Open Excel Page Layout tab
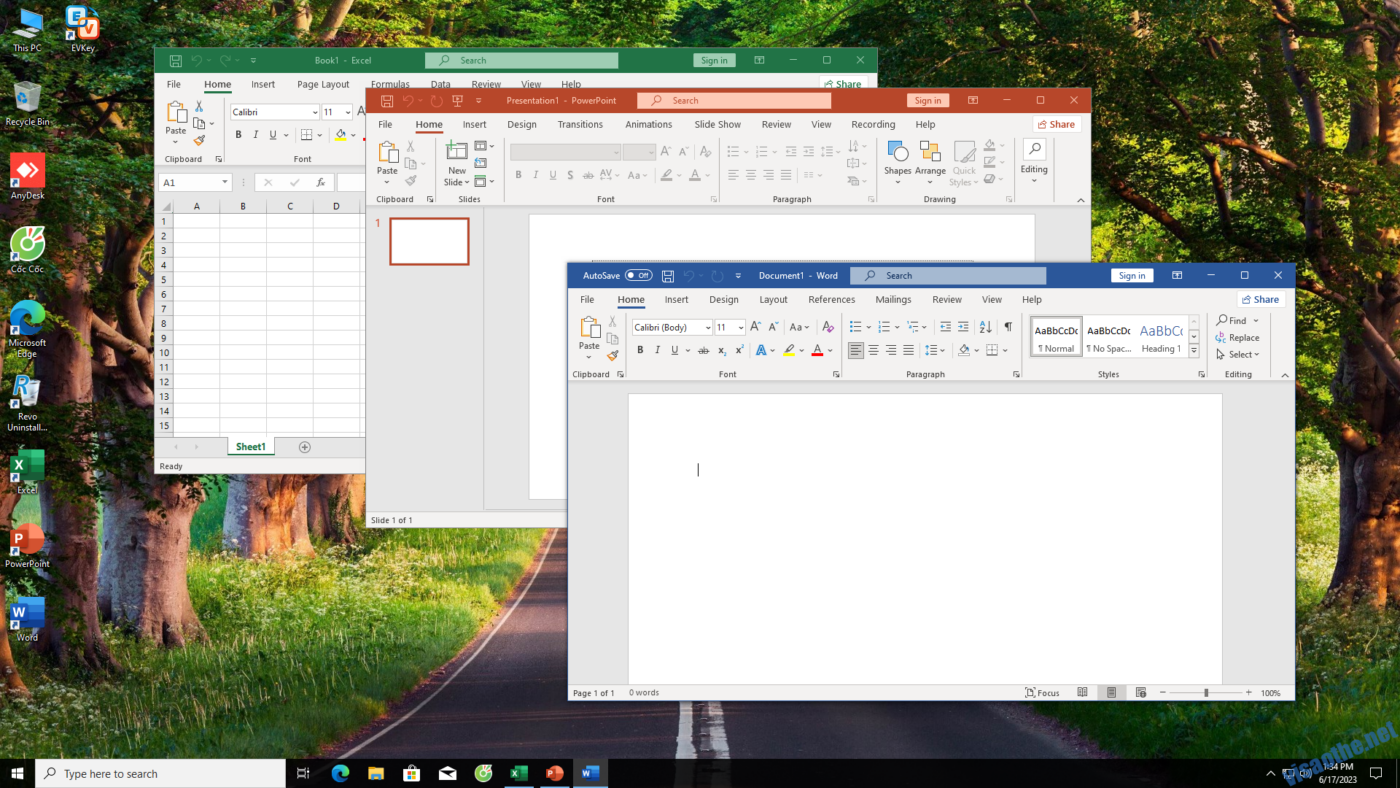 323,85
